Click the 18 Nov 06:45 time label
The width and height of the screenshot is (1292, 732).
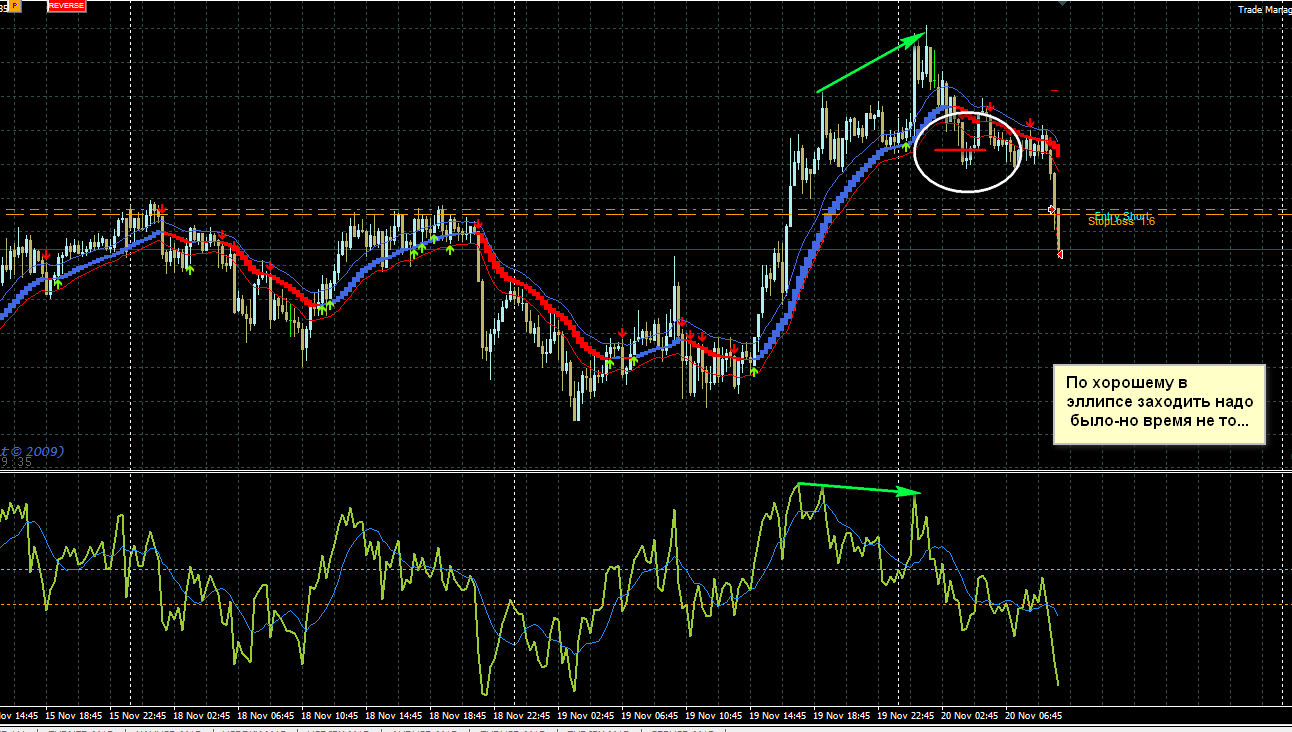[266, 716]
